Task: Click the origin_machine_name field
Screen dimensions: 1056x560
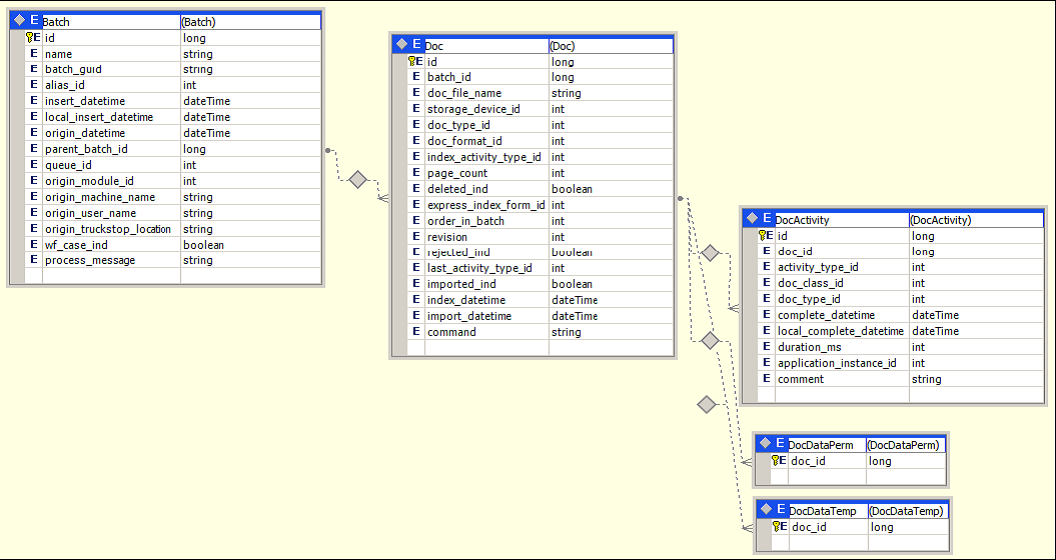Action: pyautogui.click(x=112, y=197)
